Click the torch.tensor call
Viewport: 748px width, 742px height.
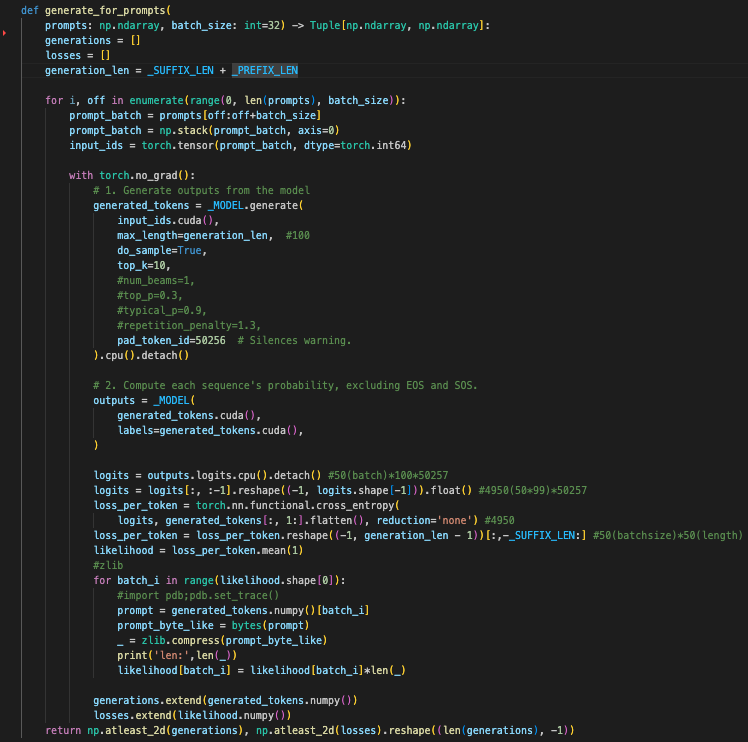coord(276,145)
